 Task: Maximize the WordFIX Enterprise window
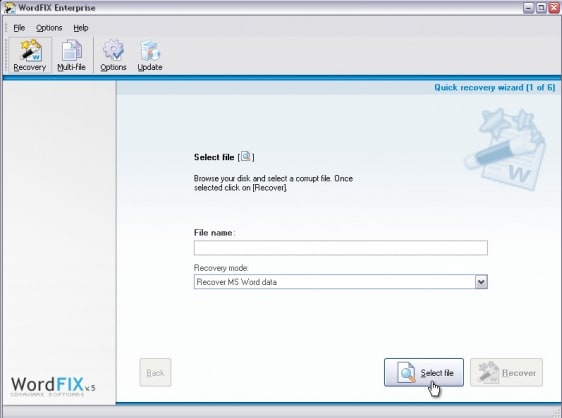click(x=541, y=8)
